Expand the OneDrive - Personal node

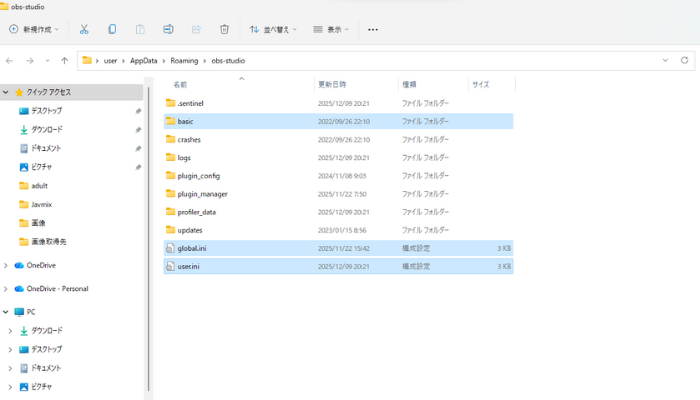point(6,289)
